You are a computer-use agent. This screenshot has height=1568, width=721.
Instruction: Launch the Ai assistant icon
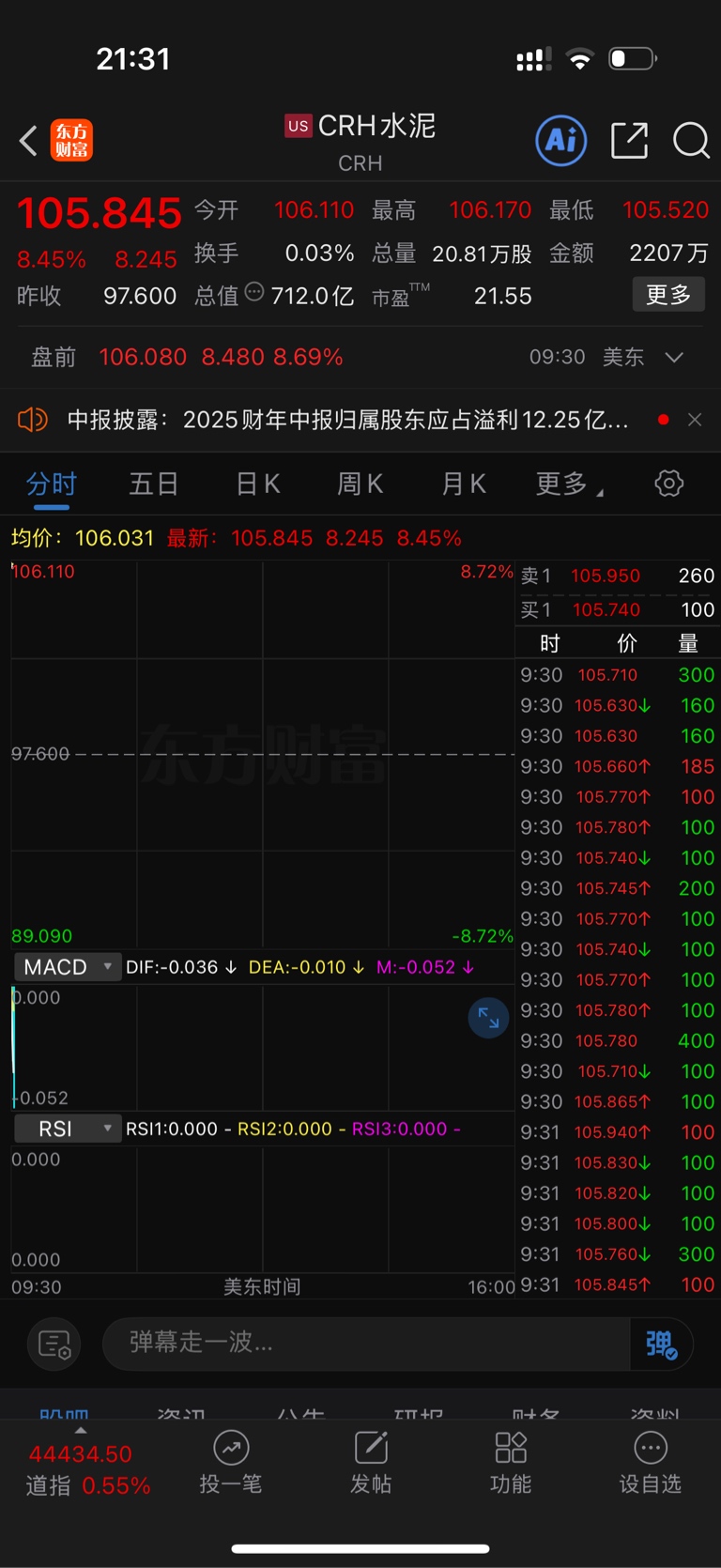[x=561, y=141]
